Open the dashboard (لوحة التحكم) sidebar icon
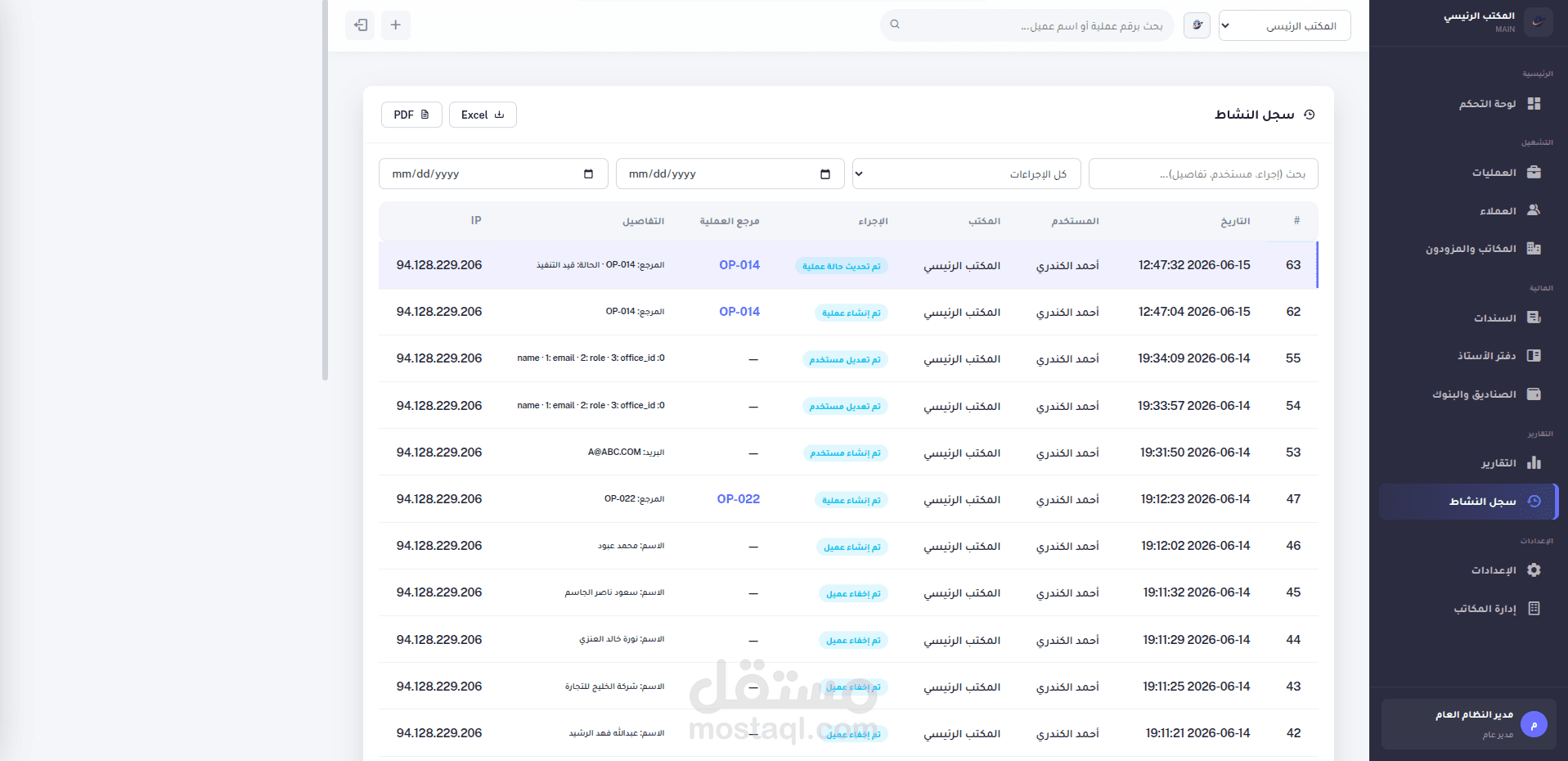1568x761 pixels. tap(1534, 104)
